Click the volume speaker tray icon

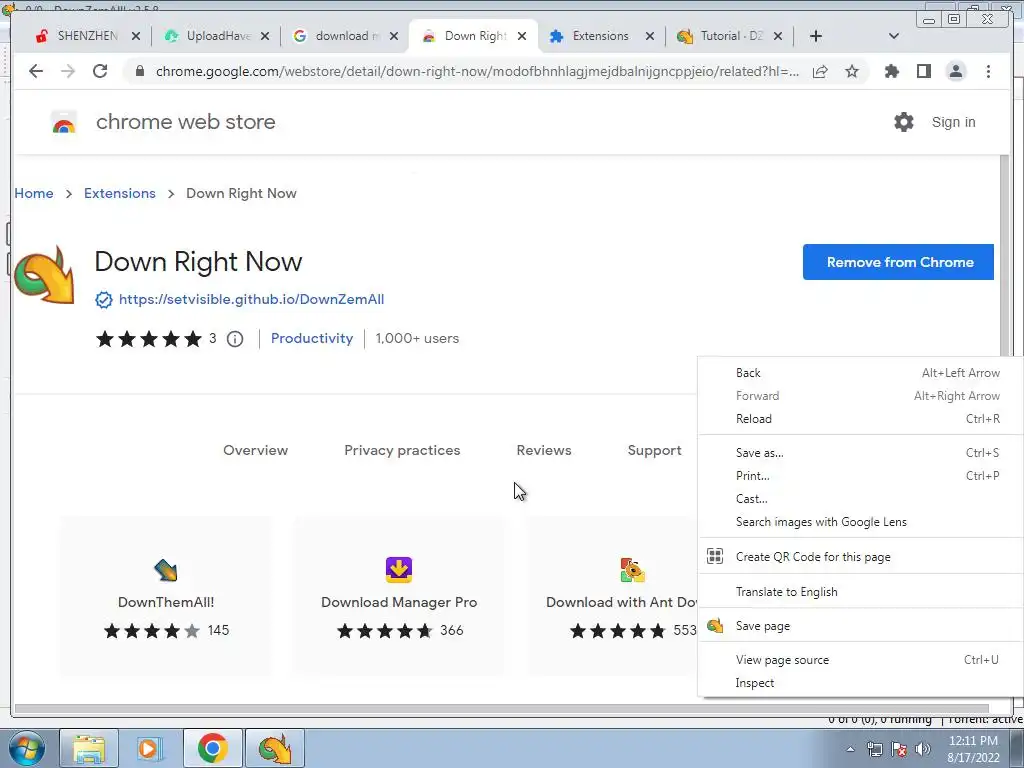[x=923, y=749]
